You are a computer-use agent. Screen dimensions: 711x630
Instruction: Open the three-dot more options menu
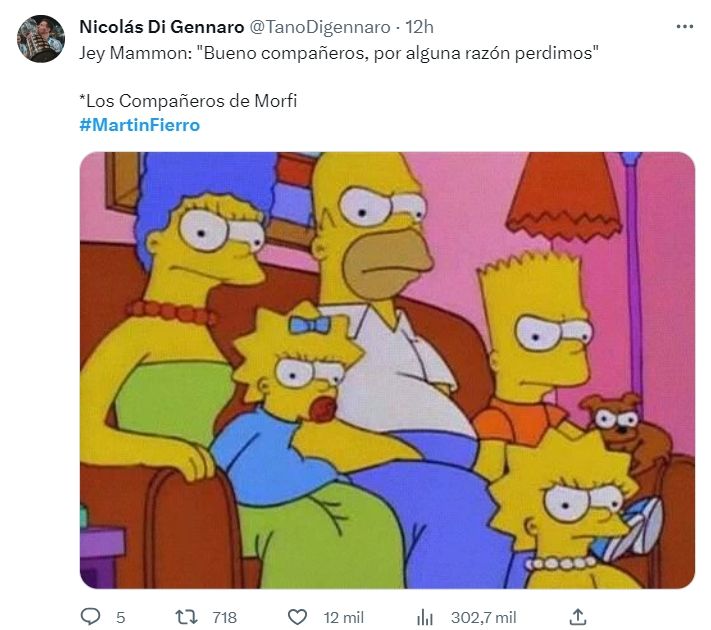pyautogui.click(x=684, y=27)
